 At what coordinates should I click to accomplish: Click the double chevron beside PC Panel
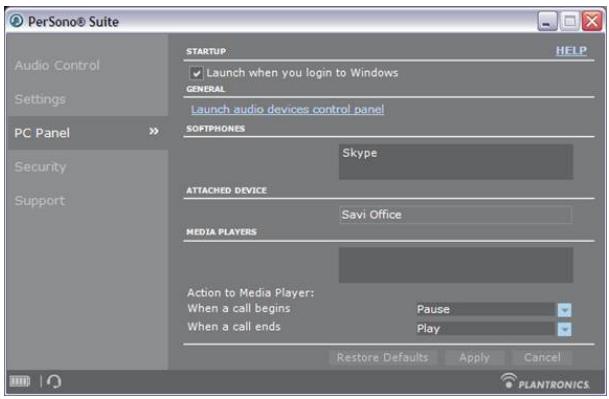coord(154,131)
